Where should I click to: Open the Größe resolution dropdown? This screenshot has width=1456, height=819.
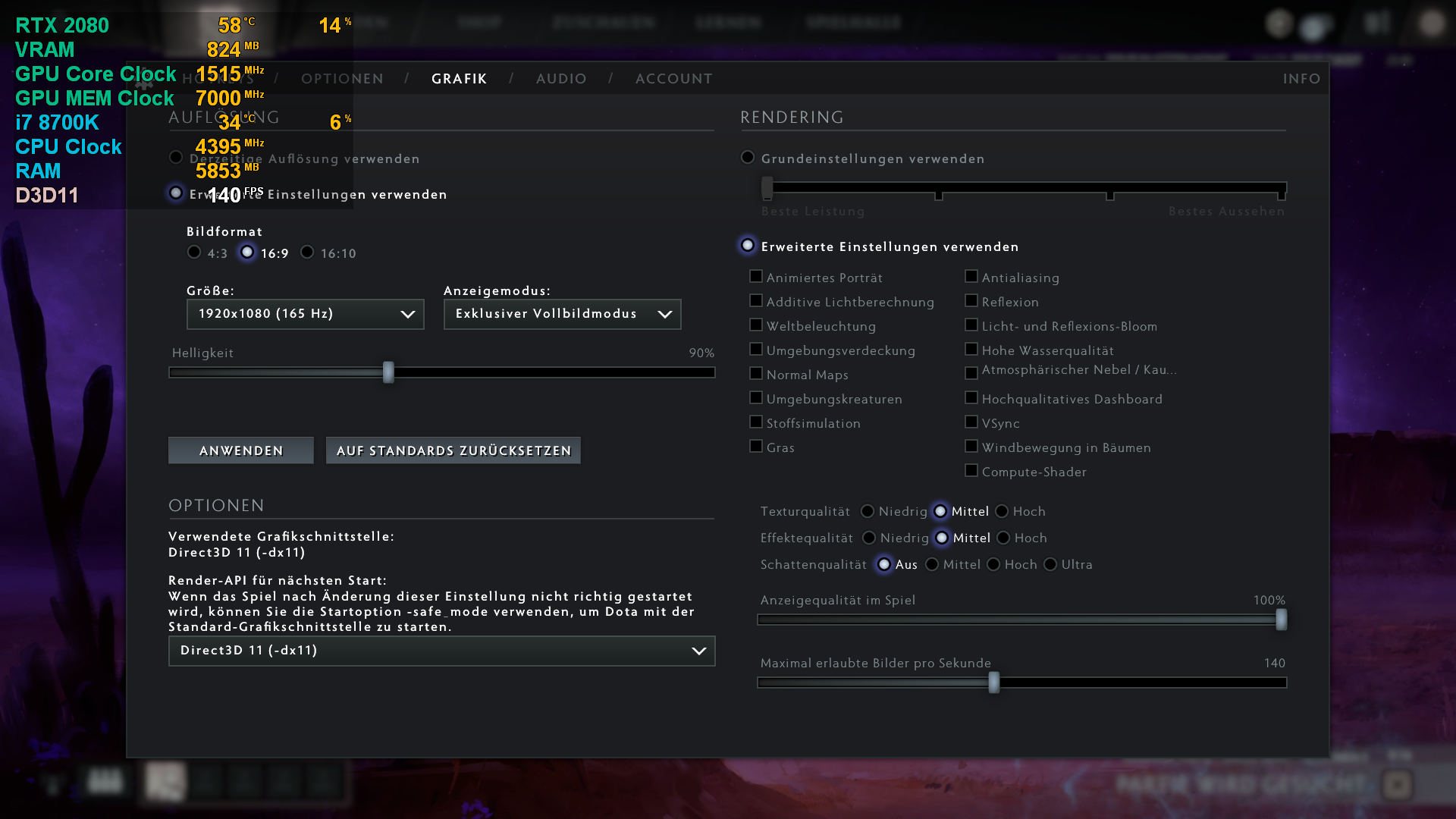click(x=305, y=314)
